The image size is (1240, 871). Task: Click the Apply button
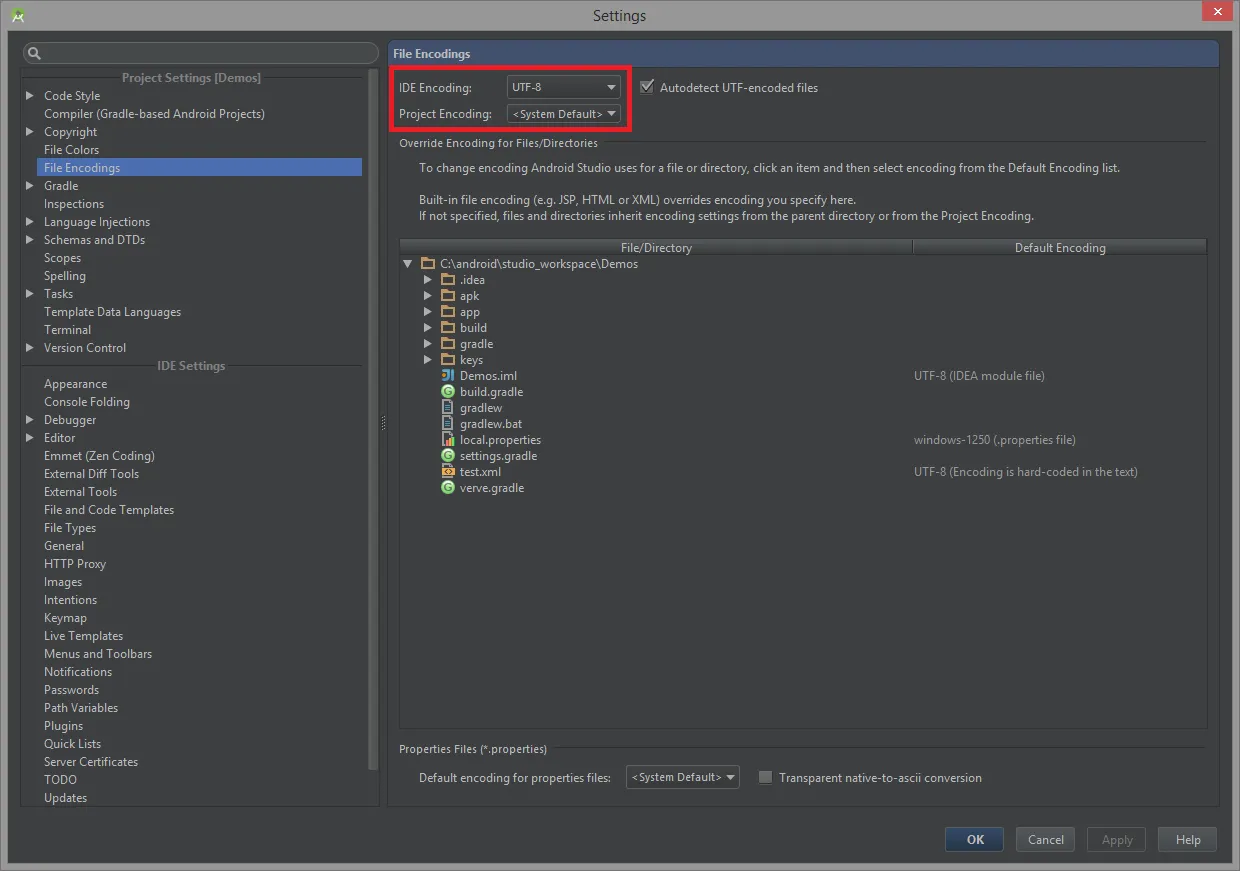[x=1117, y=840]
